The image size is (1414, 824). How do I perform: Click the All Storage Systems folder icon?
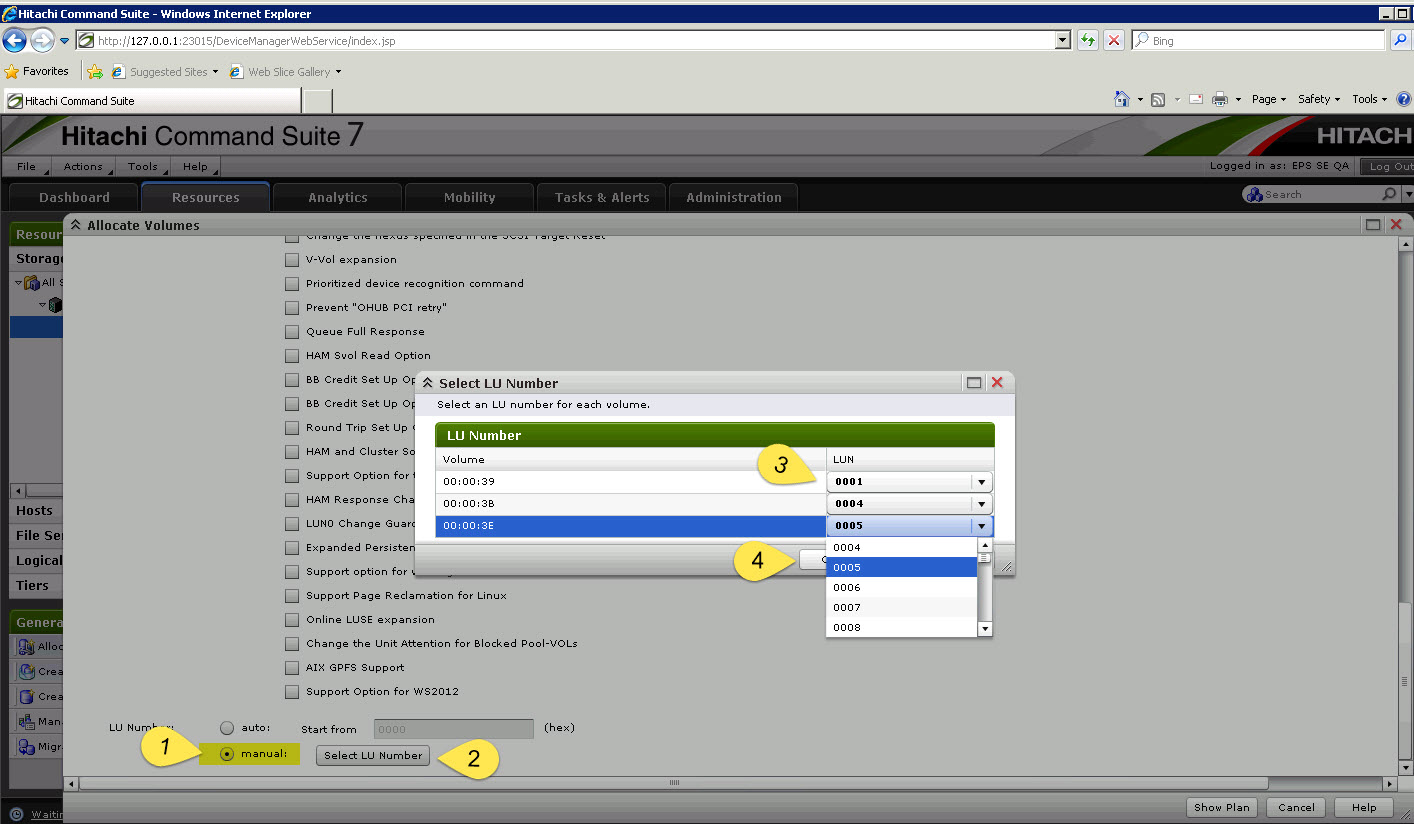point(32,283)
